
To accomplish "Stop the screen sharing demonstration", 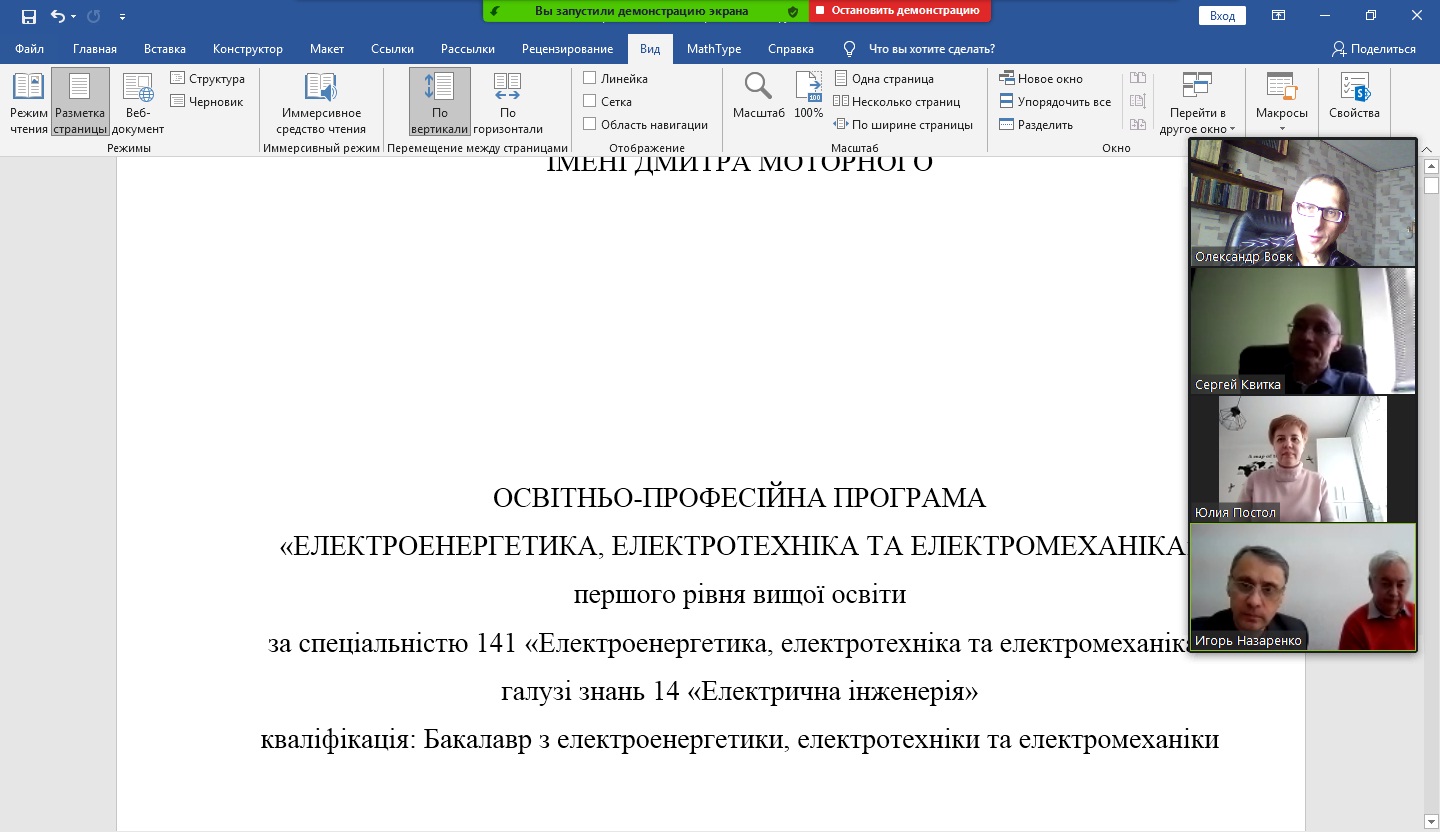I will point(899,10).
